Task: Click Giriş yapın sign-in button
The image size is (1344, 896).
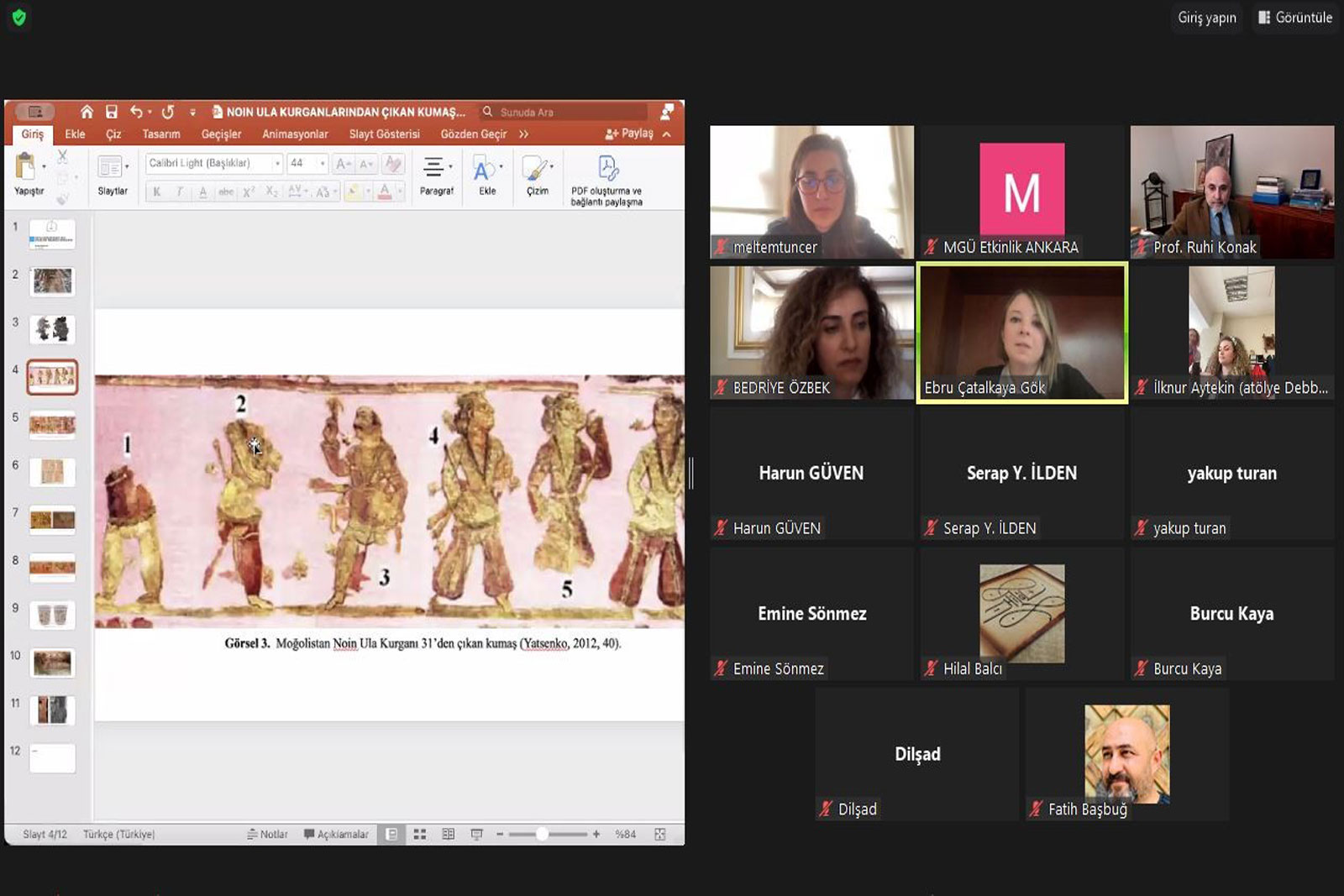Action: 1206,18
